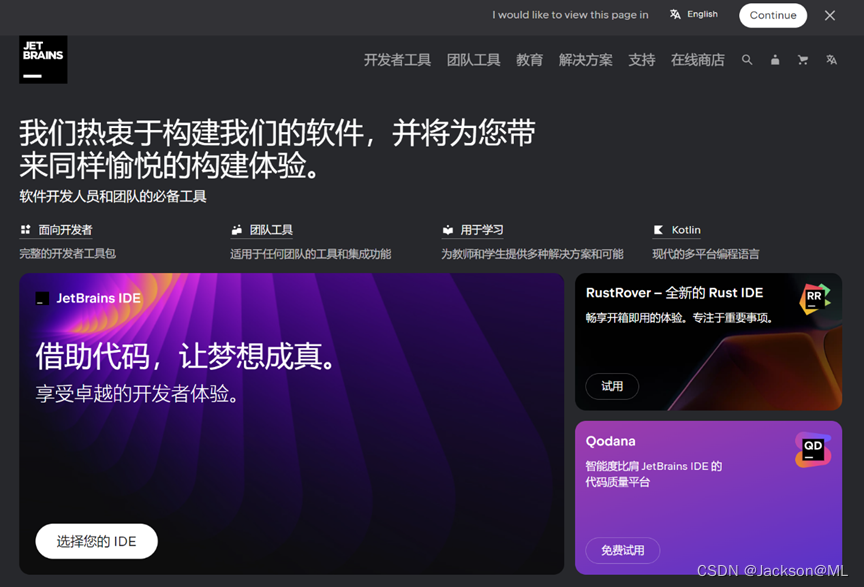
Task: Click the RustRover RR product icon
Action: click(x=815, y=299)
